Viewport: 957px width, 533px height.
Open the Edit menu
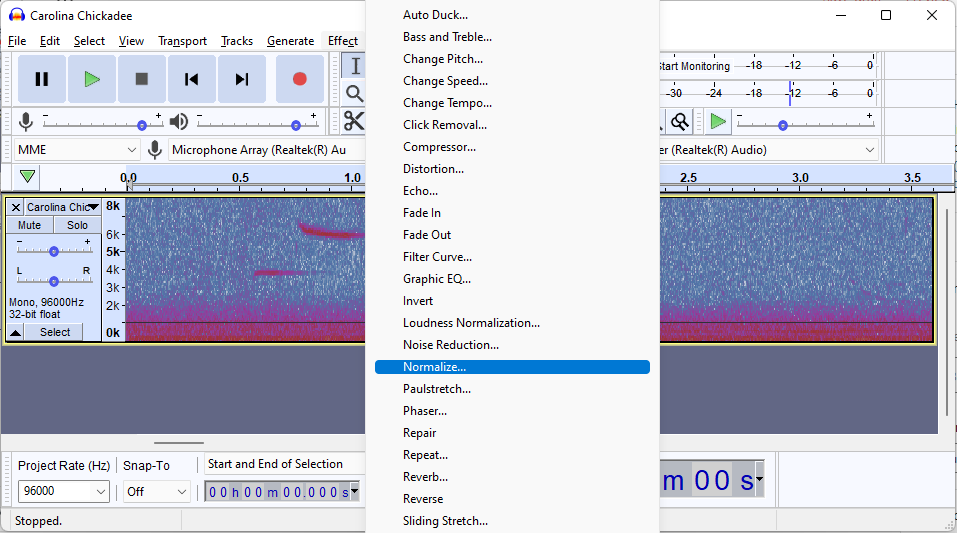(x=49, y=41)
